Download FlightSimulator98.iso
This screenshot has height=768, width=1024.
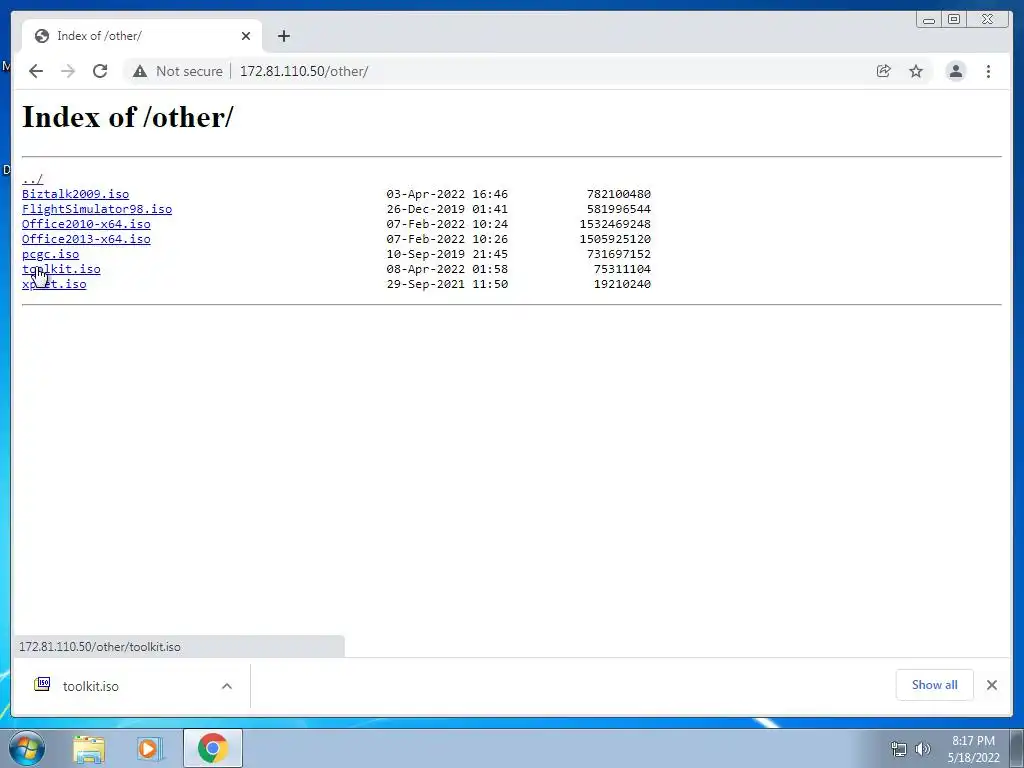[x=97, y=209]
